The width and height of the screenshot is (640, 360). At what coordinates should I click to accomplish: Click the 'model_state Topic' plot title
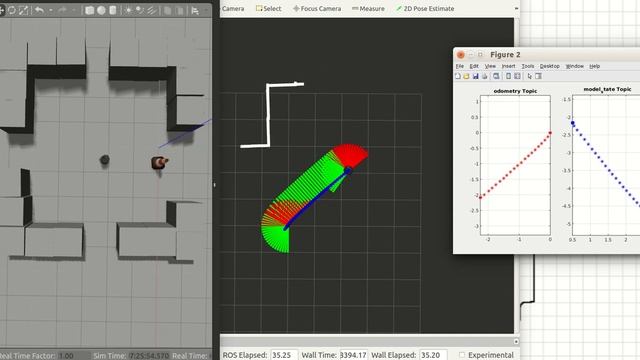click(607, 89)
